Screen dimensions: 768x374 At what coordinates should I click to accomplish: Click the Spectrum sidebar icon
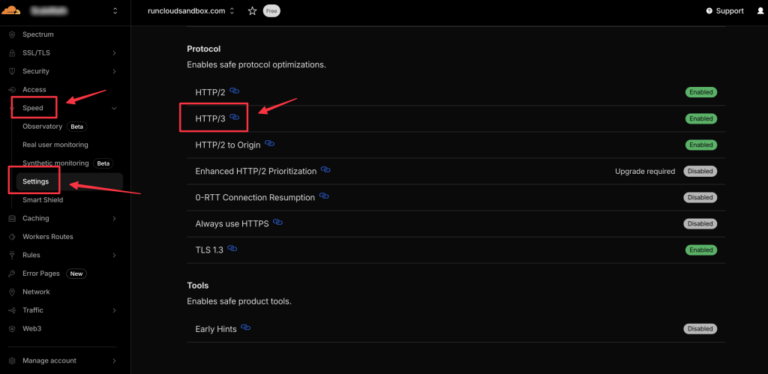12,35
